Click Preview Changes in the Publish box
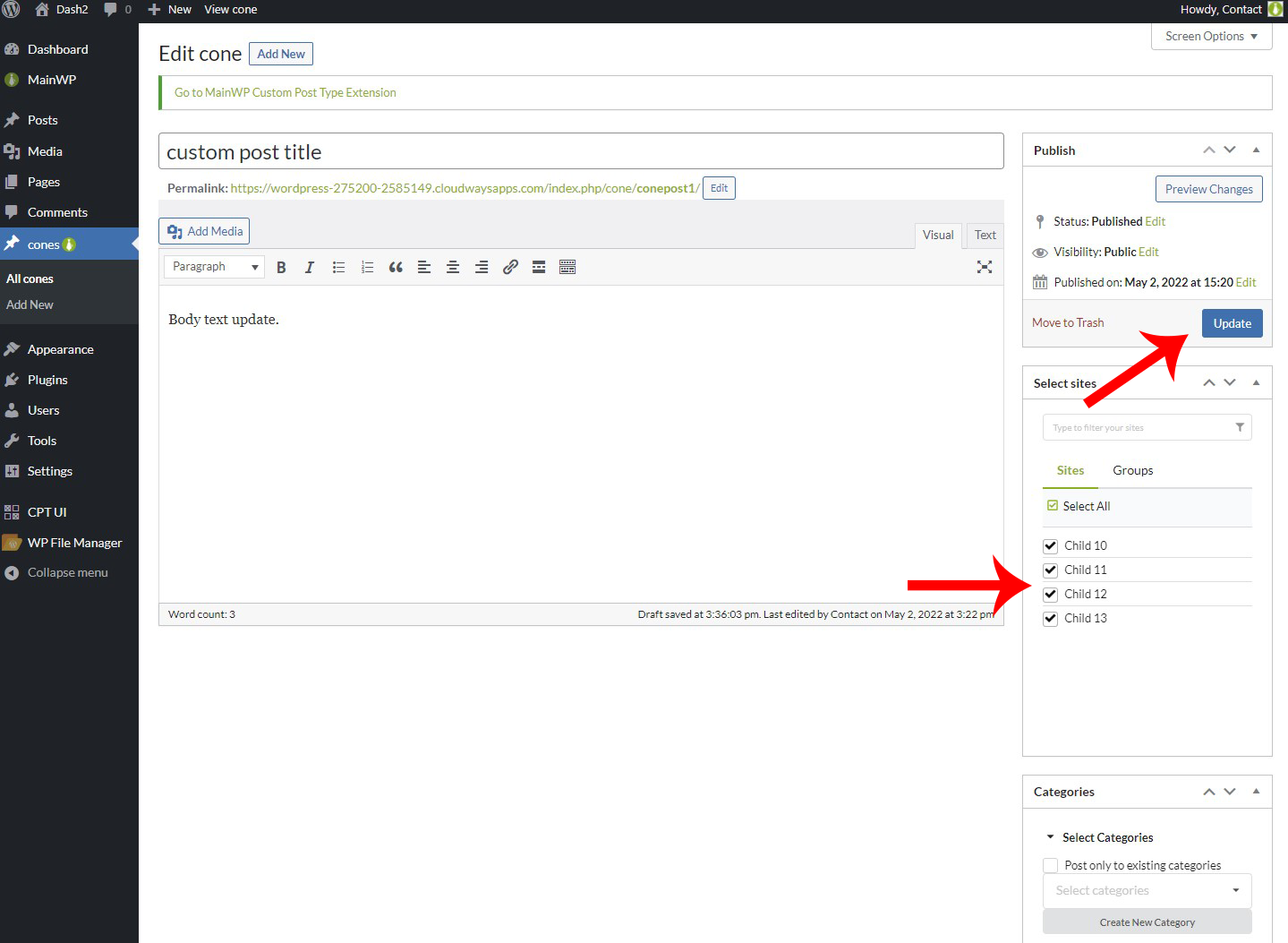Image resolution: width=1288 pixels, height=943 pixels. (1208, 189)
